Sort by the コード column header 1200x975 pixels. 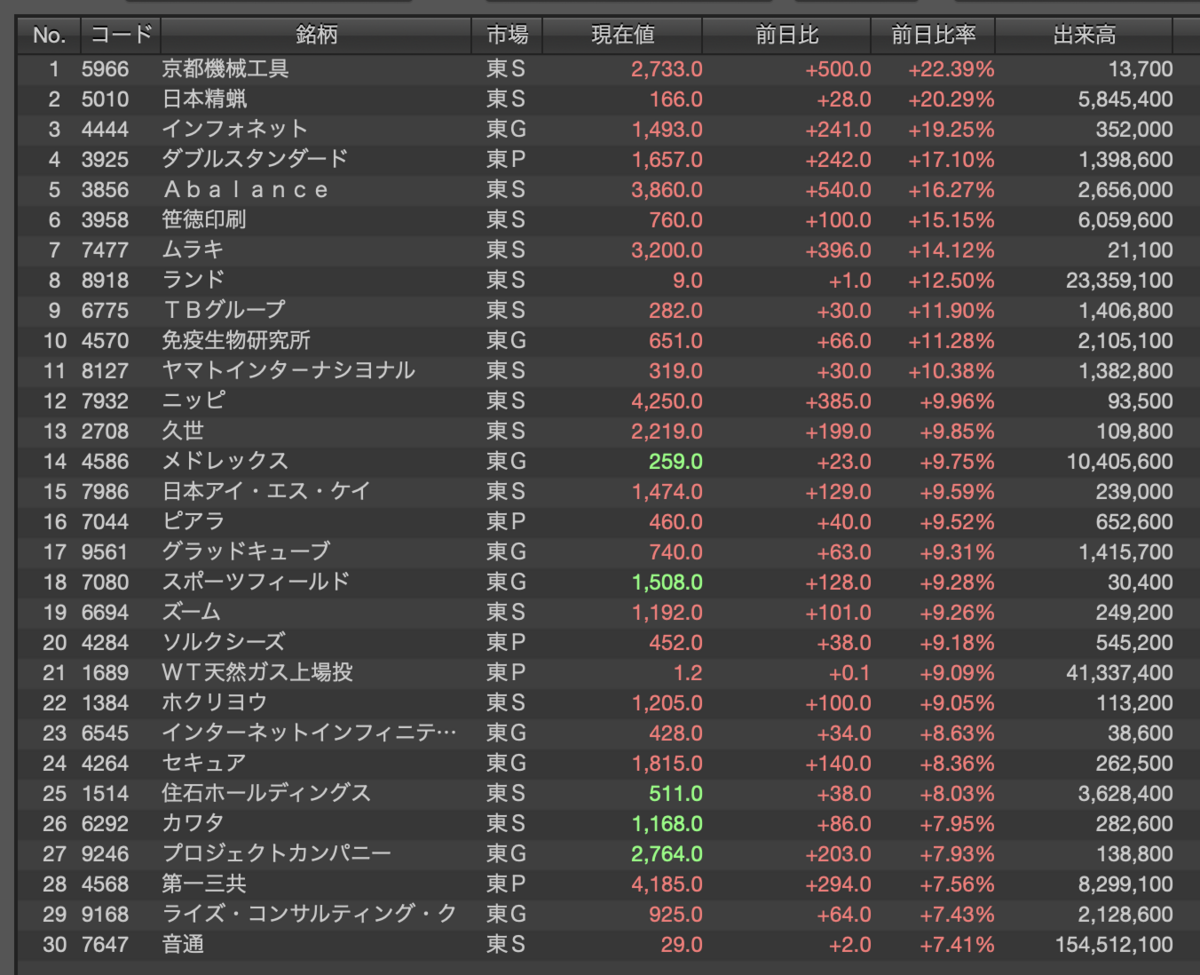click(121, 36)
